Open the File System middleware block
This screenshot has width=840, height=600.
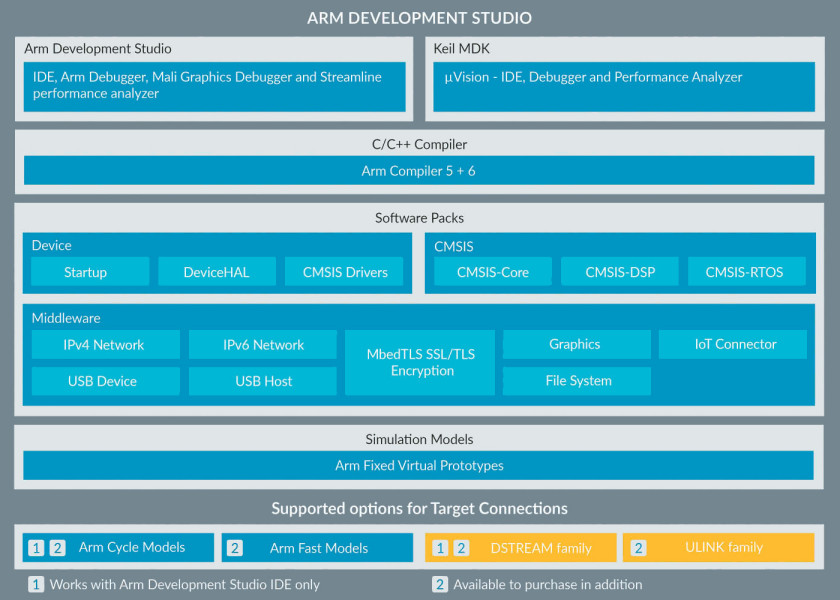click(x=577, y=381)
